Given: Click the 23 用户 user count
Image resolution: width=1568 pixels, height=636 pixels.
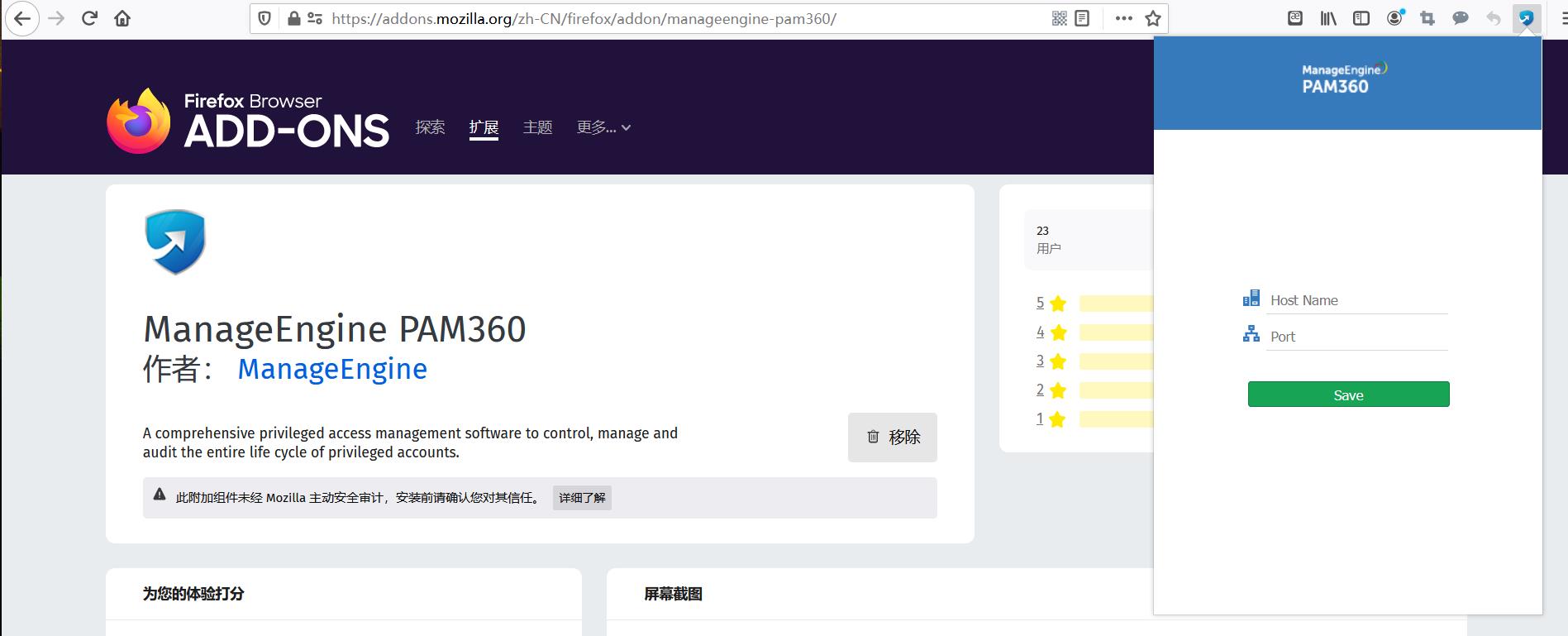Looking at the screenshot, I should coord(1049,239).
